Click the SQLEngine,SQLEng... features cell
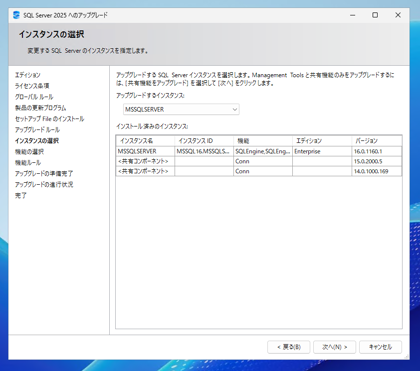Image resolution: width=420 pixels, height=371 pixels. pyautogui.click(x=263, y=151)
